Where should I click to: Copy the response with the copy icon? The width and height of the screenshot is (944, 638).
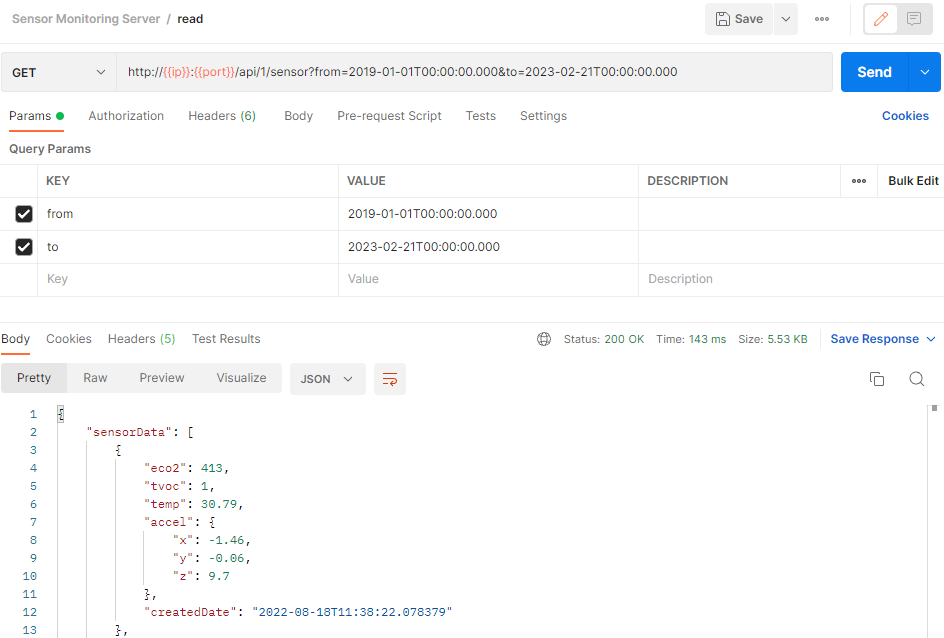[x=877, y=379]
